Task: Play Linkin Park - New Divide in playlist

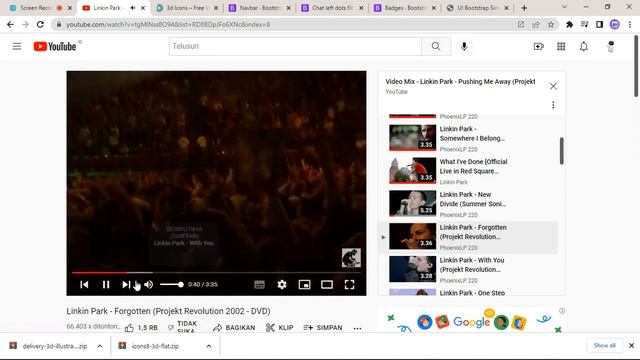Action: coord(468,204)
